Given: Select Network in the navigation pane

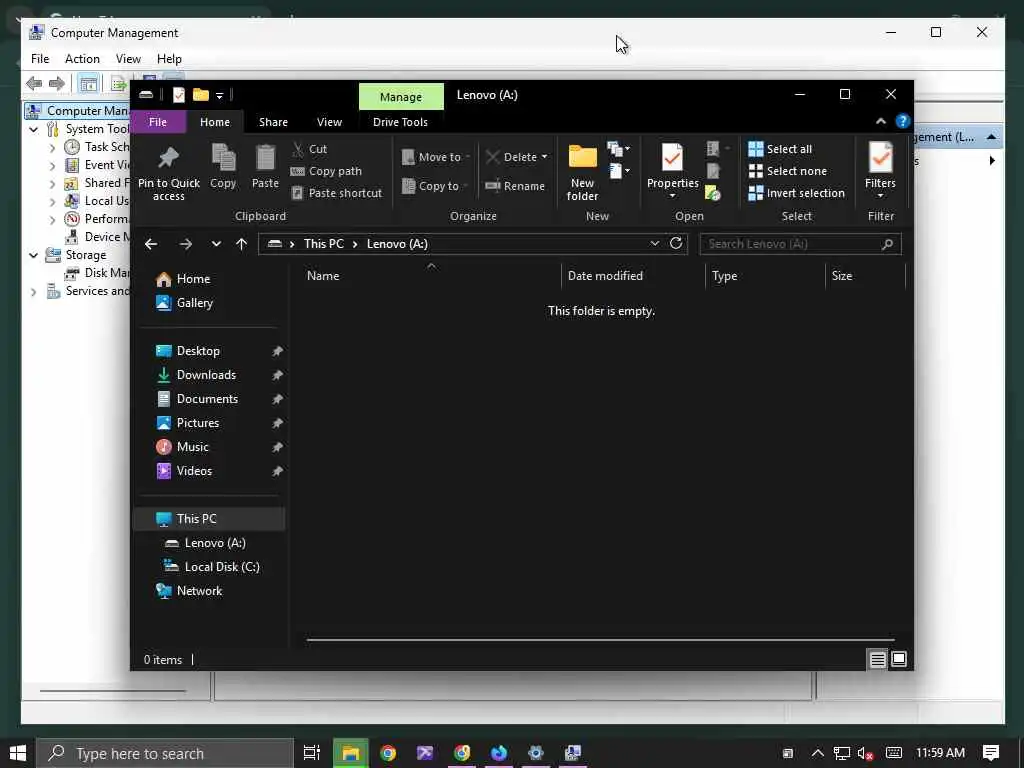Looking at the screenshot, I should (x=210, y=591).
